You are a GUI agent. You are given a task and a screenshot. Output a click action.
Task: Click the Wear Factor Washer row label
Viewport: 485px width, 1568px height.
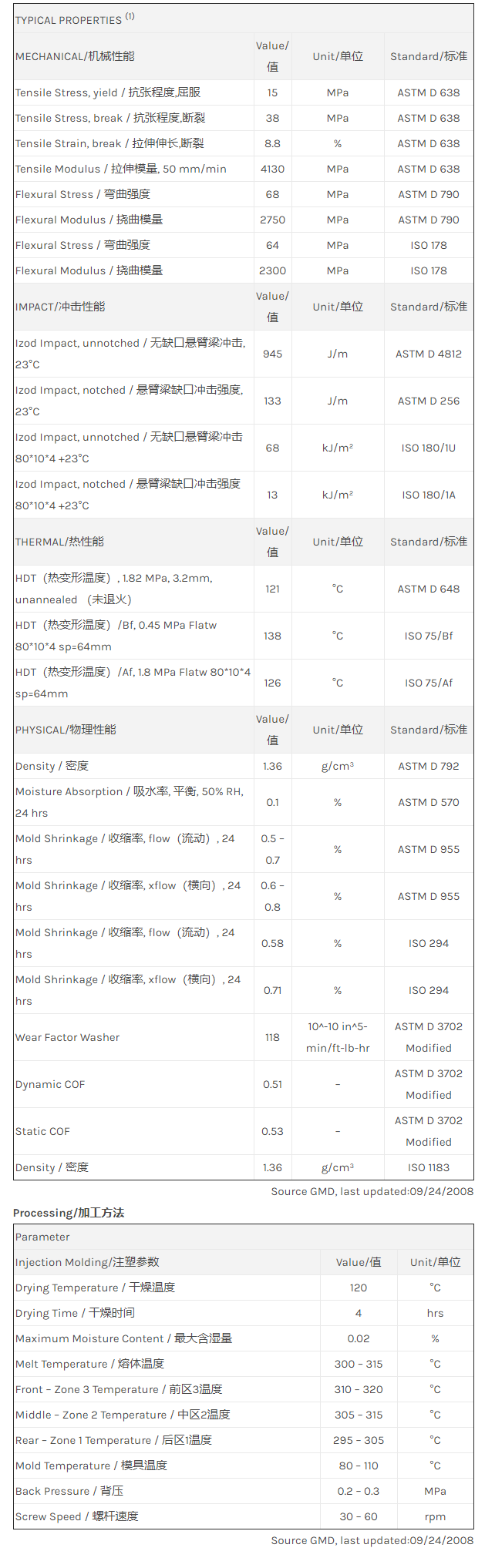click(x=68, y=1037)
